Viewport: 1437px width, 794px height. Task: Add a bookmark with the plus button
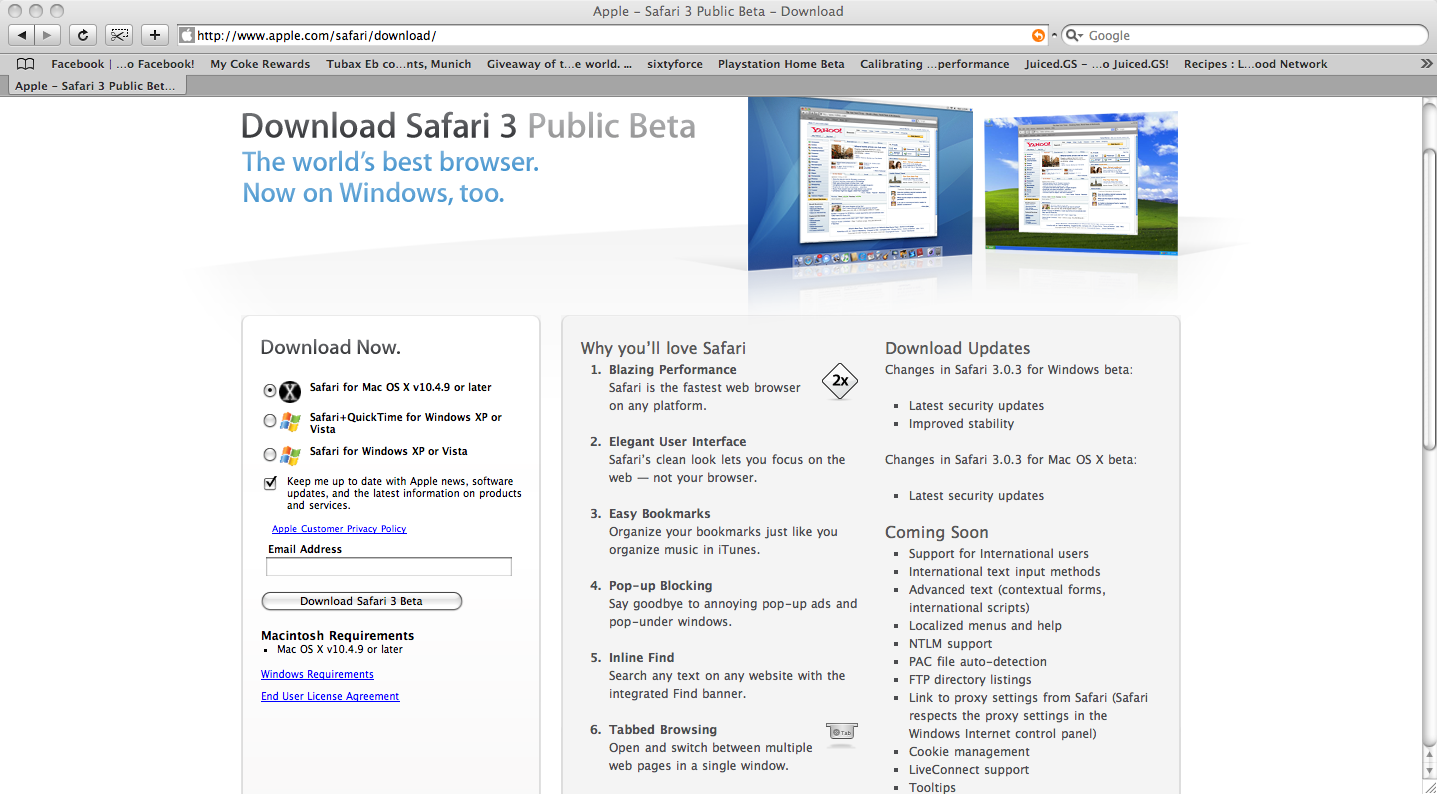[x=154, y=35]
